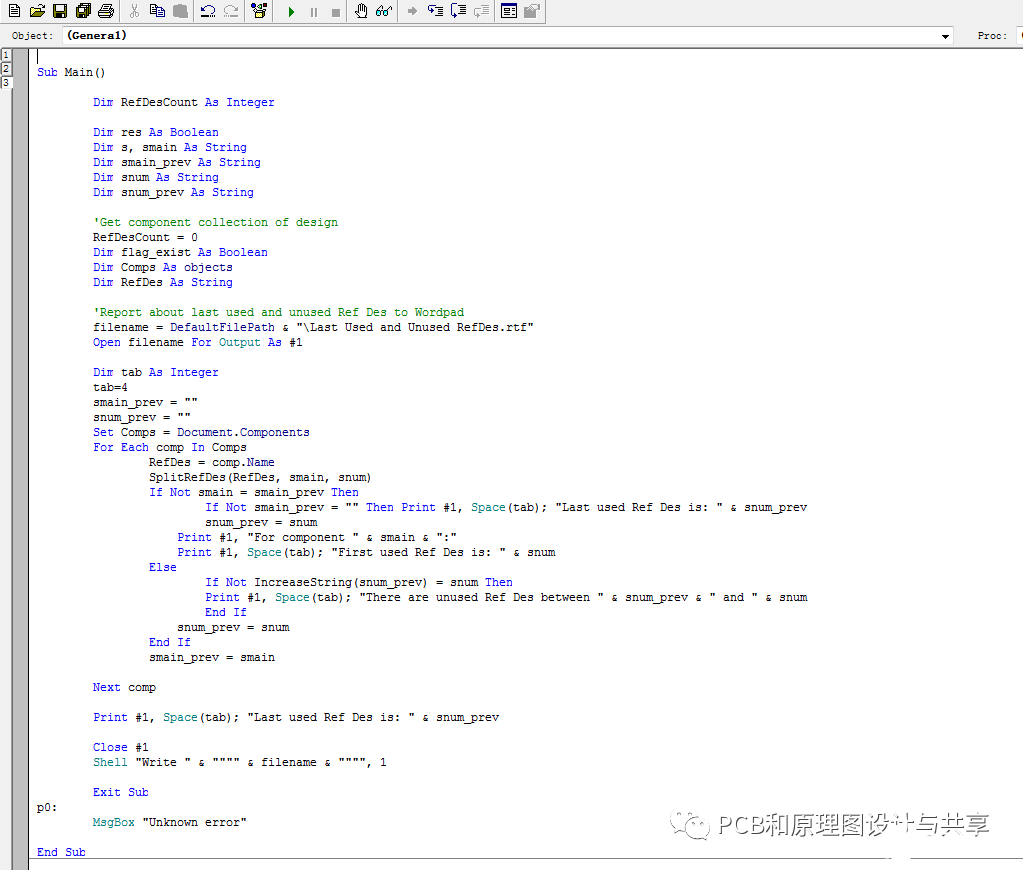Click on the 'Sub Main()' code line

(71, 72)
